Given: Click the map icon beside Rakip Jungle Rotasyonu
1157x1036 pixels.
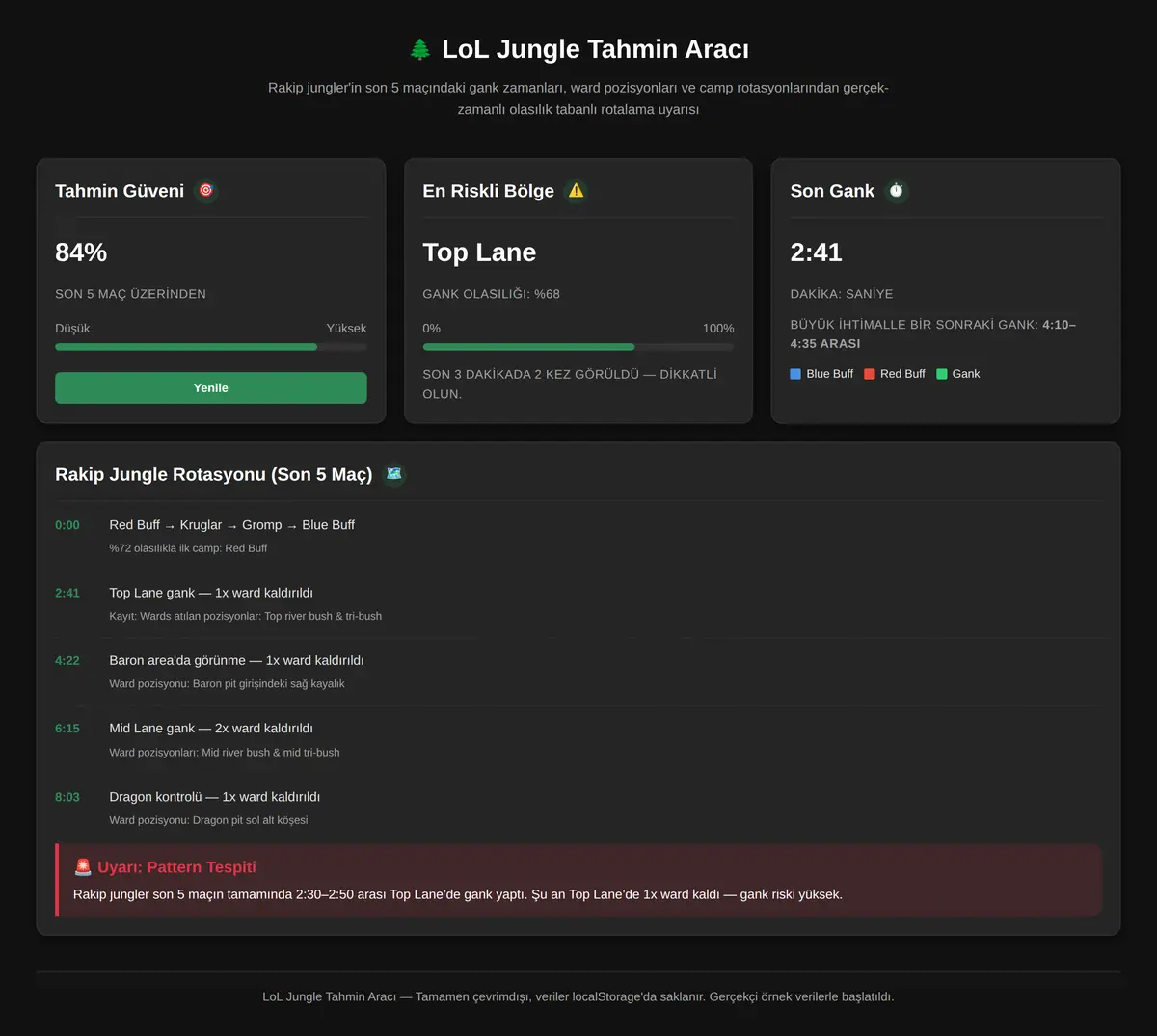Looking at the screenshot, I should 393,474.
